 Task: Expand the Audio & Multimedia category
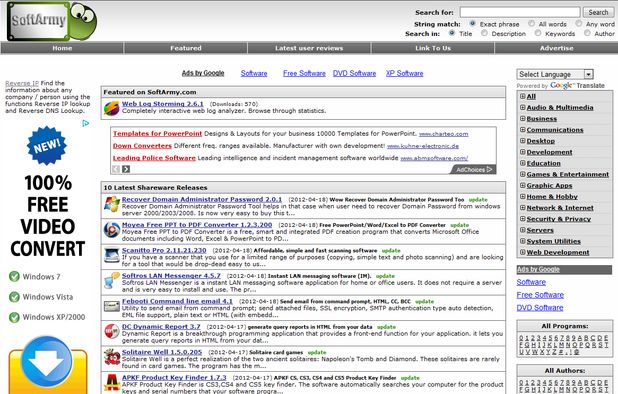pos(522,107)
